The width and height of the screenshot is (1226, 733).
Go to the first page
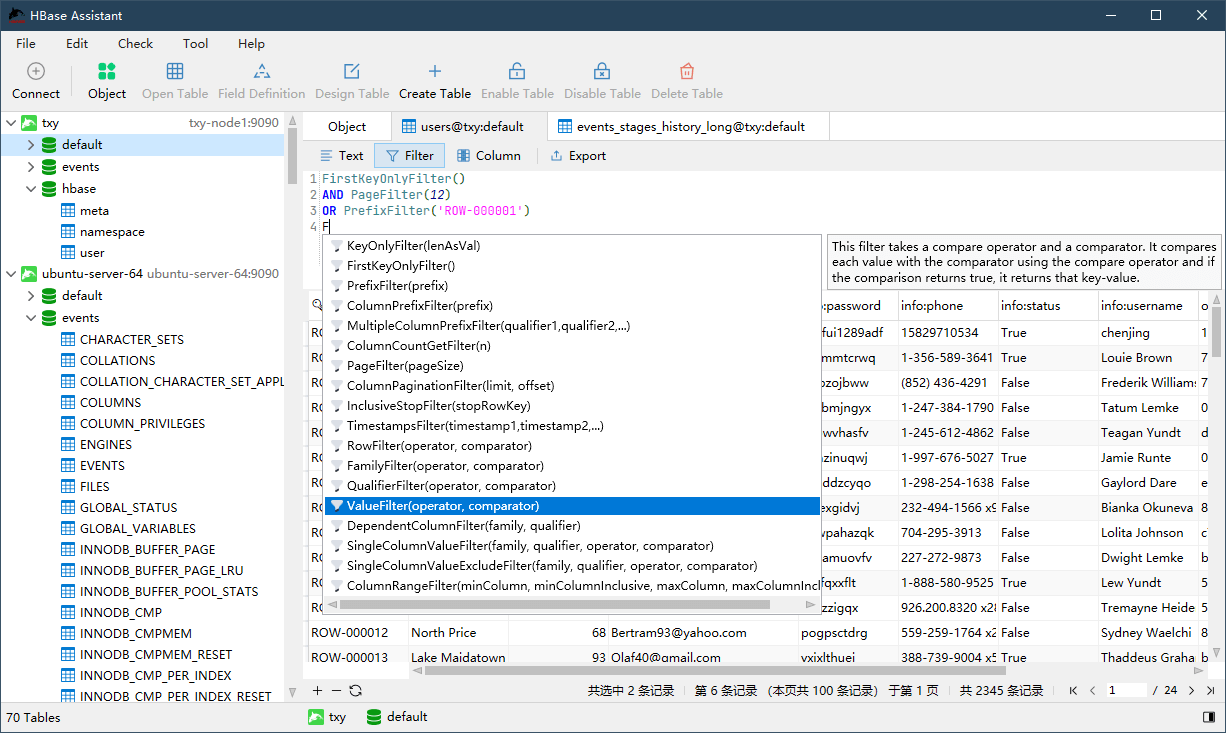[x=1074, y=690]
